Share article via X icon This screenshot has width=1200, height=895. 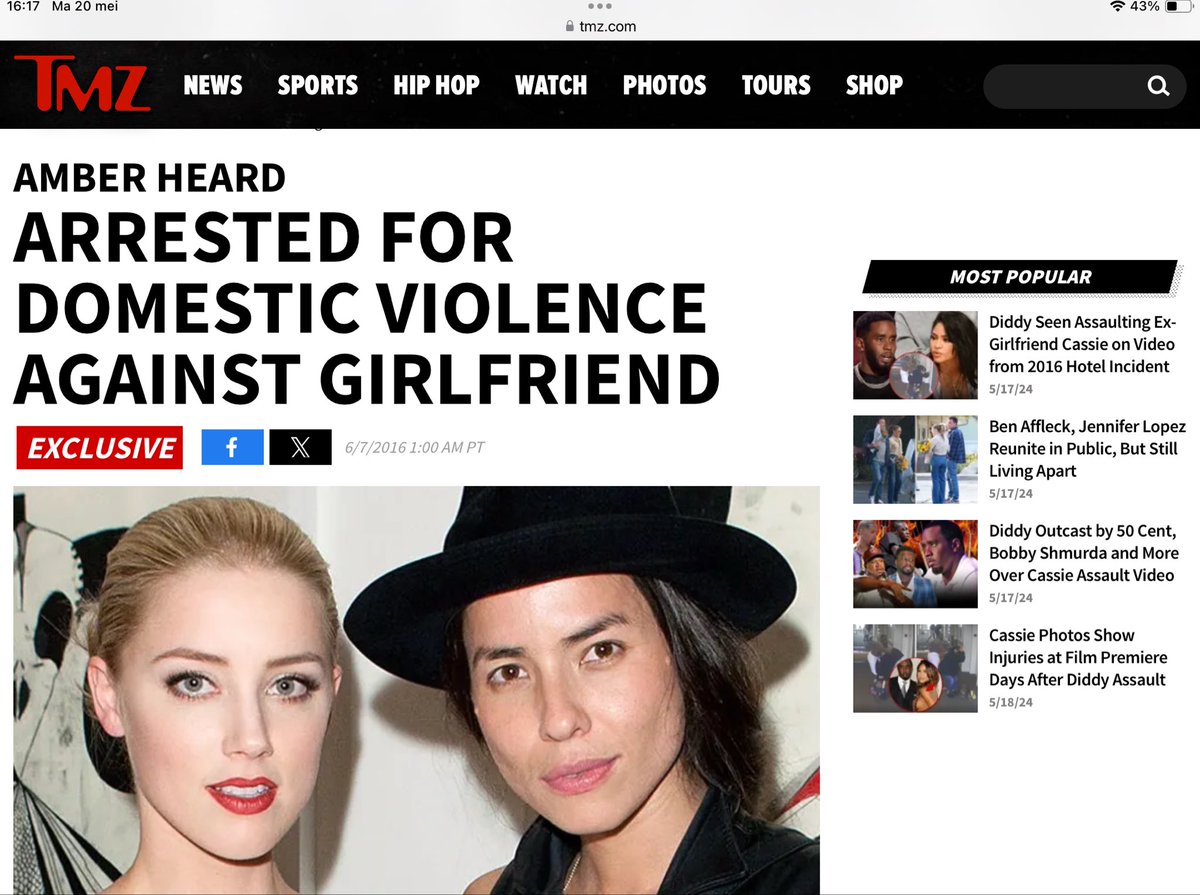[x=300, y=447]
